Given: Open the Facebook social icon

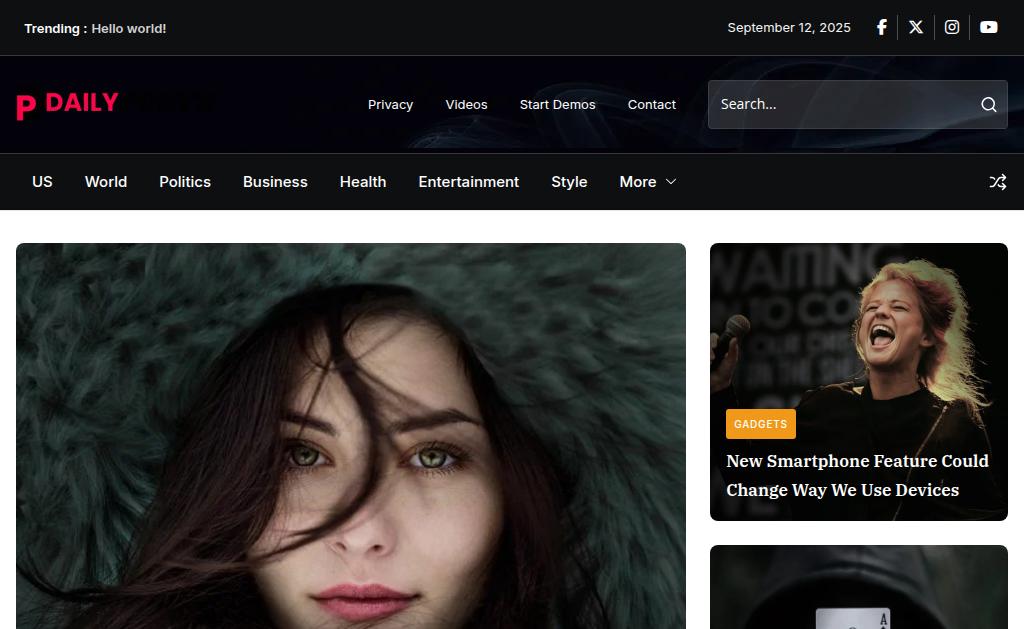Looking at the screenshot, I should [882, 27].
